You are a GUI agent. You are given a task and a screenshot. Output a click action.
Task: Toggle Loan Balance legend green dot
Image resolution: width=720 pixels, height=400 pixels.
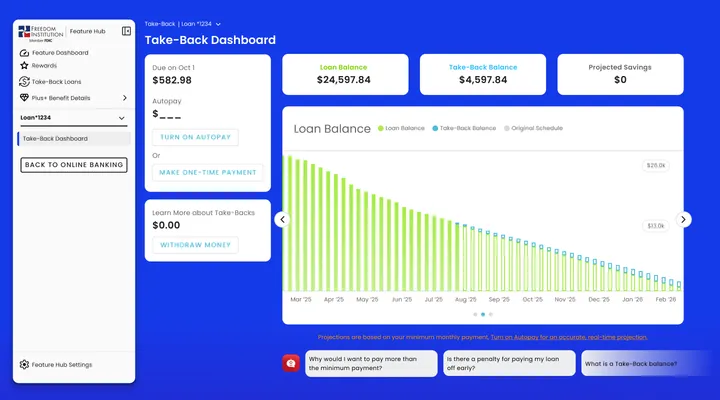(381, 128)
